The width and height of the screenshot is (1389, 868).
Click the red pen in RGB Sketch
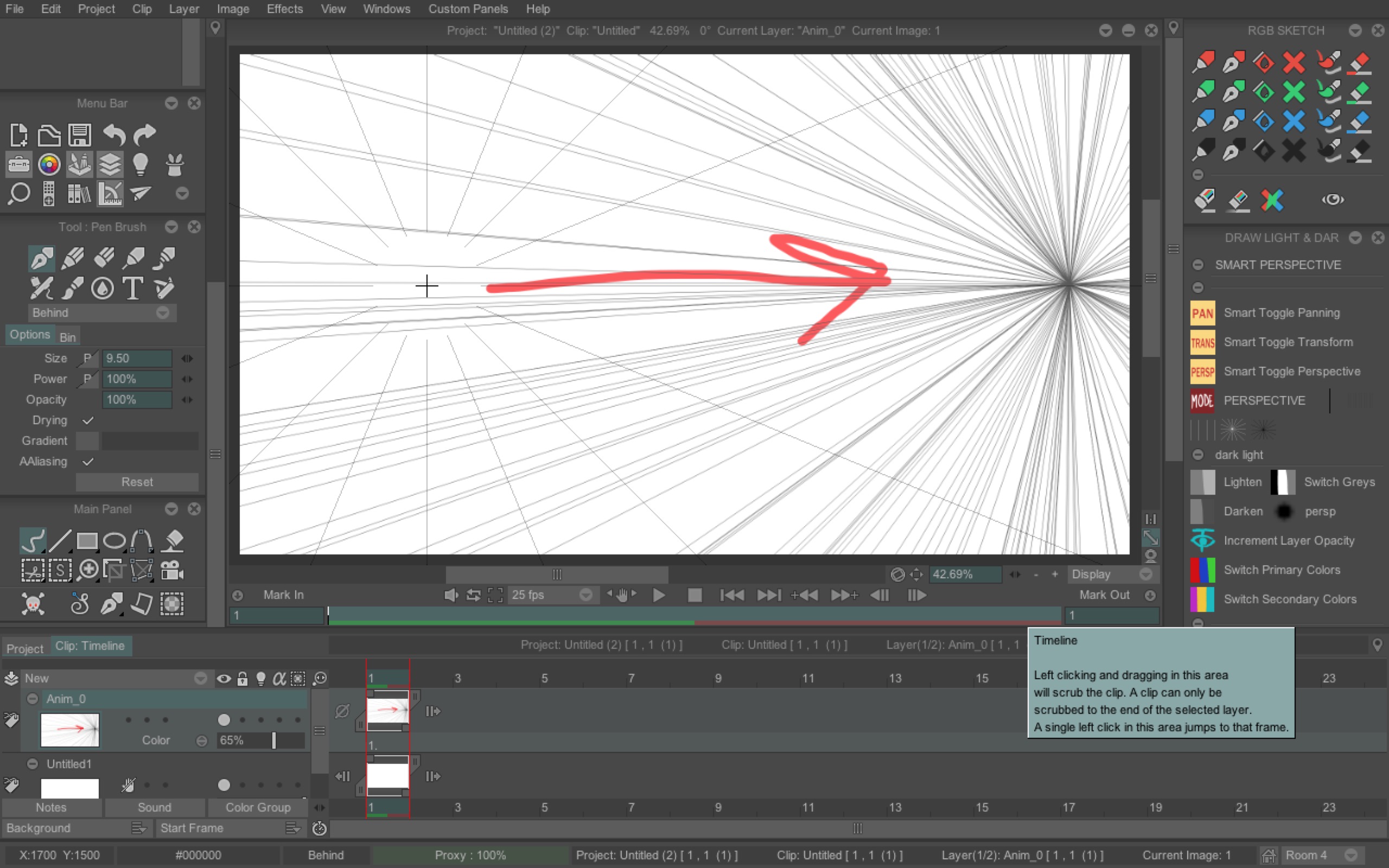(1233, 62)
